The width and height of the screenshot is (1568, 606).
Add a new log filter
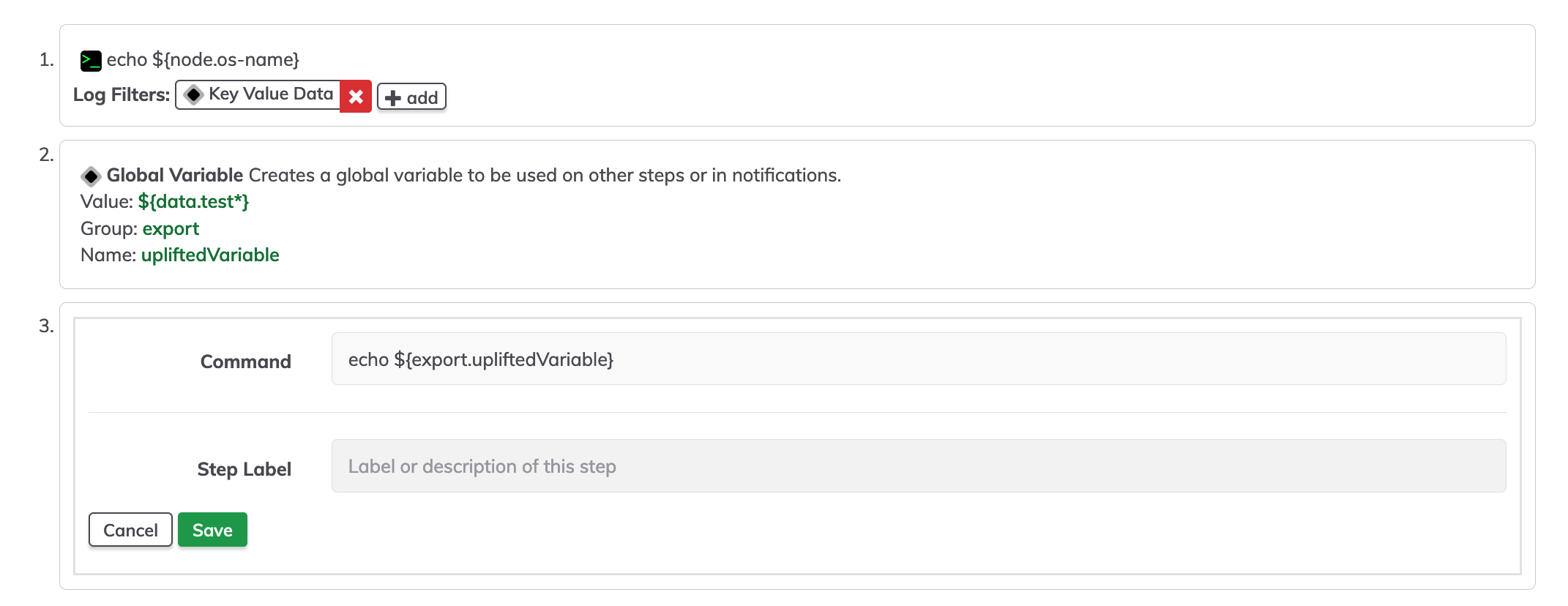tap(411, 97)
